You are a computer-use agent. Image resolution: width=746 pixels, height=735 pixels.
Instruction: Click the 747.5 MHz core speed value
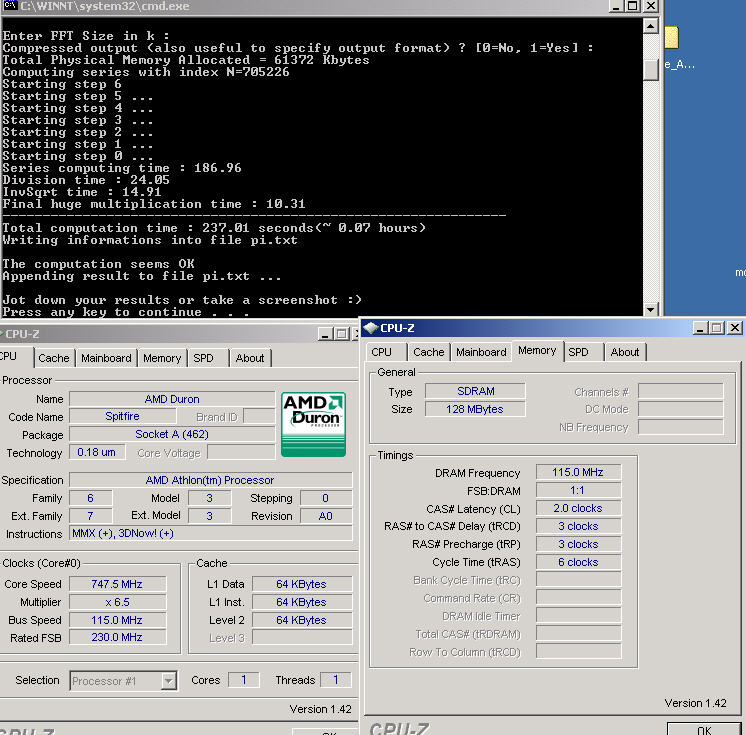click(118, 584)
